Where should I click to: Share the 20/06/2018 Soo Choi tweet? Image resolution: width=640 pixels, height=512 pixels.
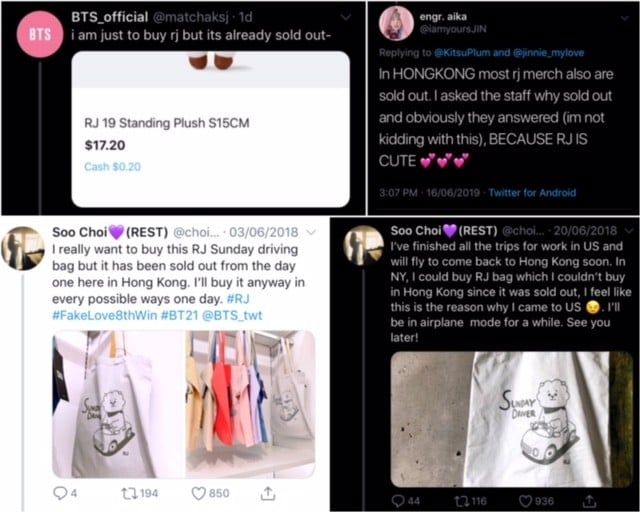pos(589,500)
